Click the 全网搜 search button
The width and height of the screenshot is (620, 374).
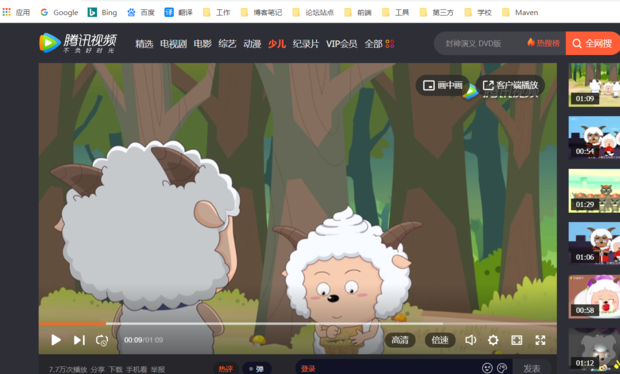[x=592, y=43]
